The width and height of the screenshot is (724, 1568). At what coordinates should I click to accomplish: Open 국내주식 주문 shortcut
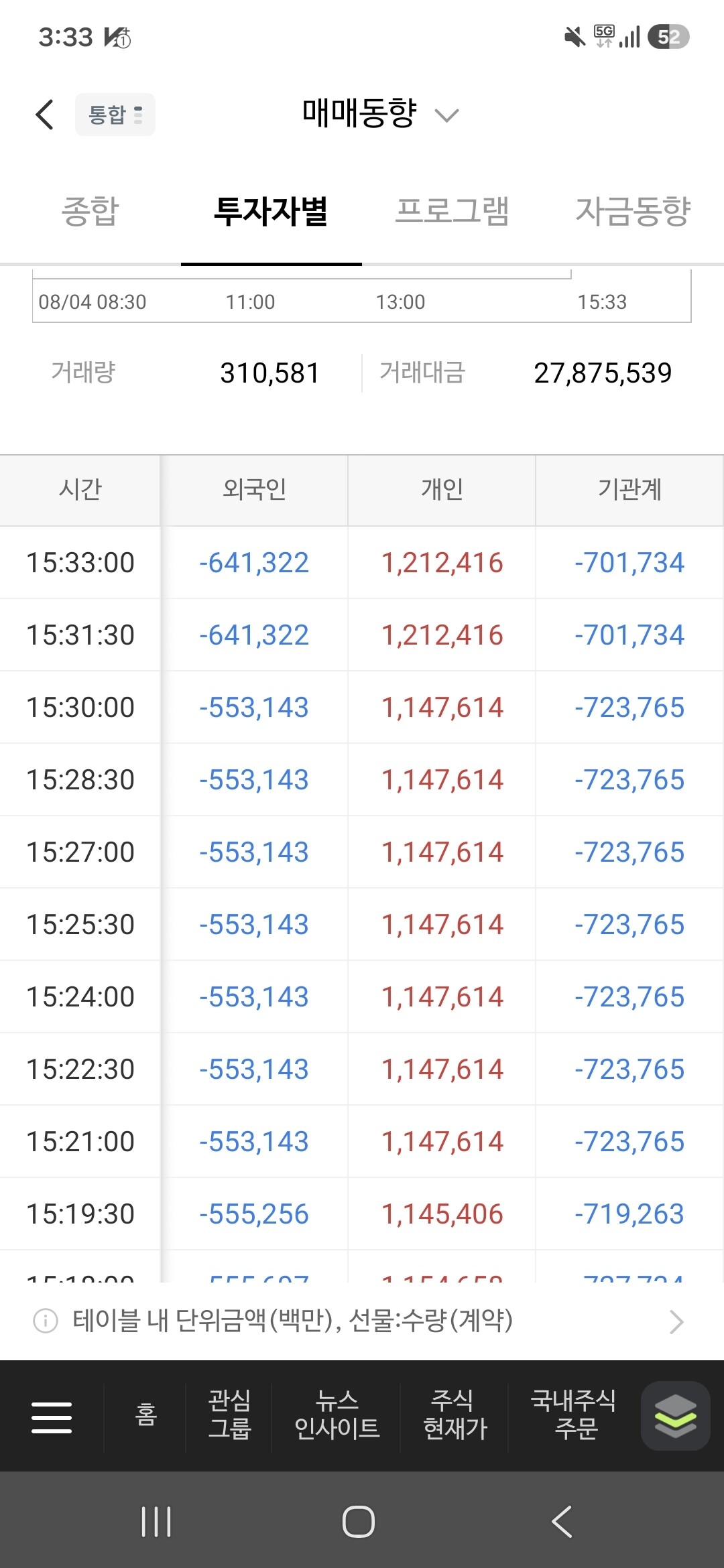[x=574, y=1415]
